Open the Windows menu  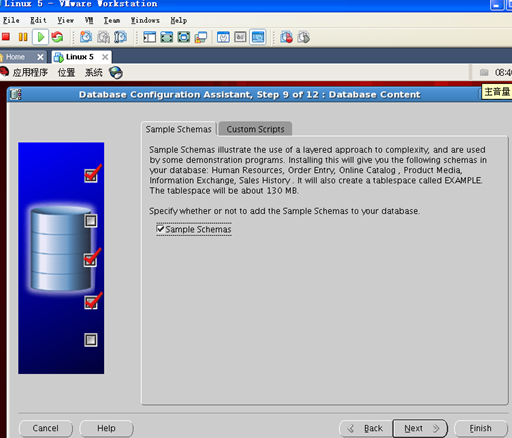pos(145,20)
